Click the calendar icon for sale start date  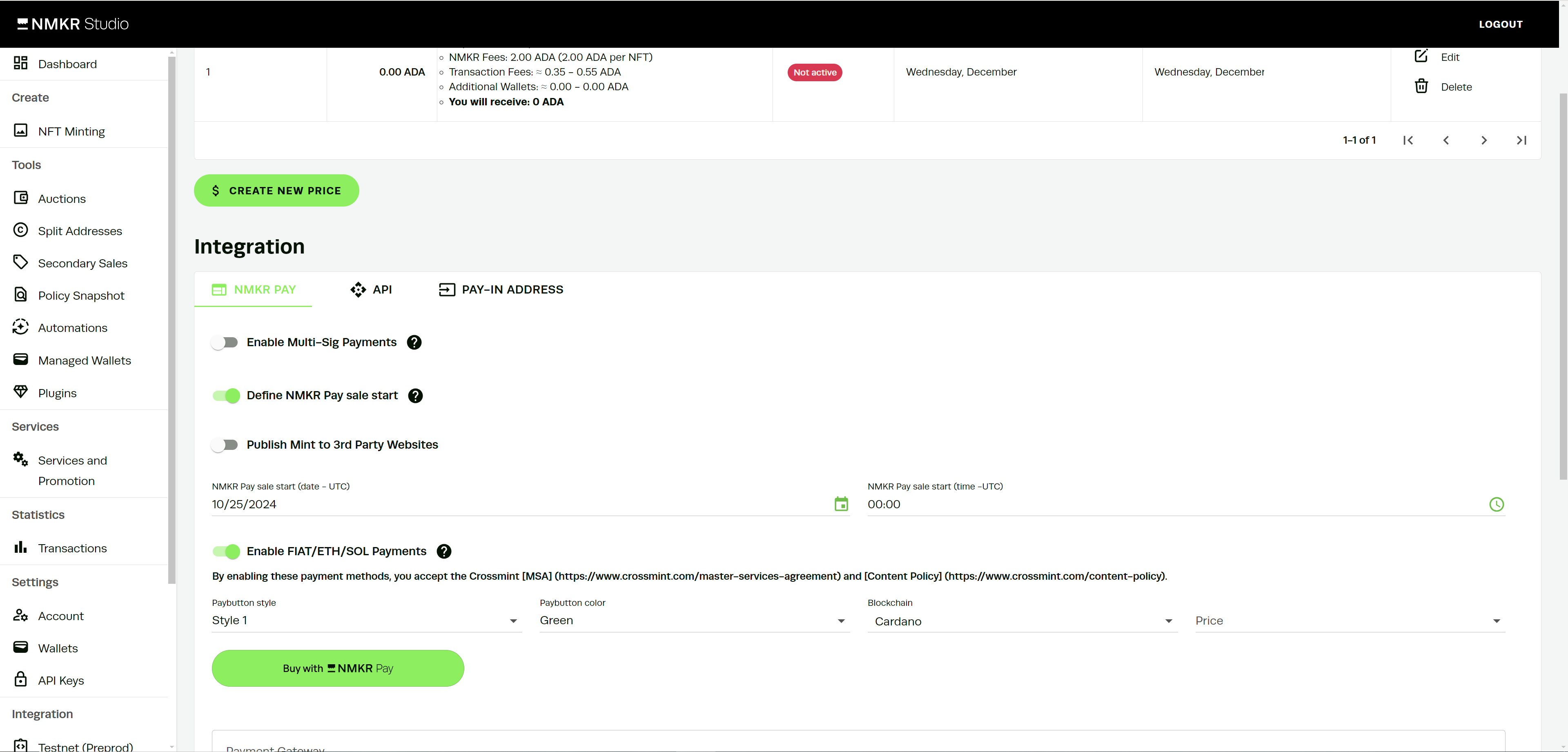click(841, 504)
